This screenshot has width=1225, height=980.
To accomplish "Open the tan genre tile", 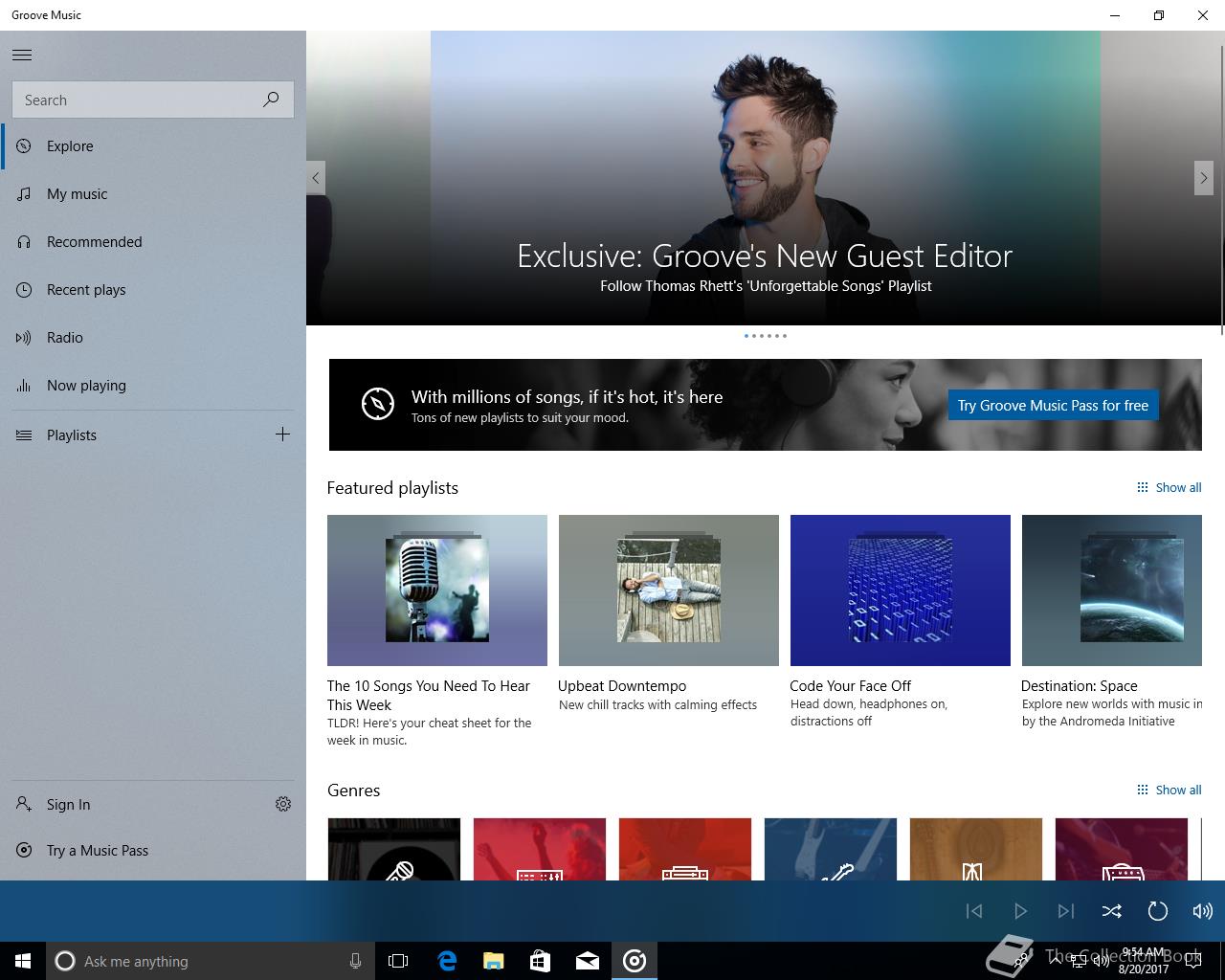I will tap(976, 849).
